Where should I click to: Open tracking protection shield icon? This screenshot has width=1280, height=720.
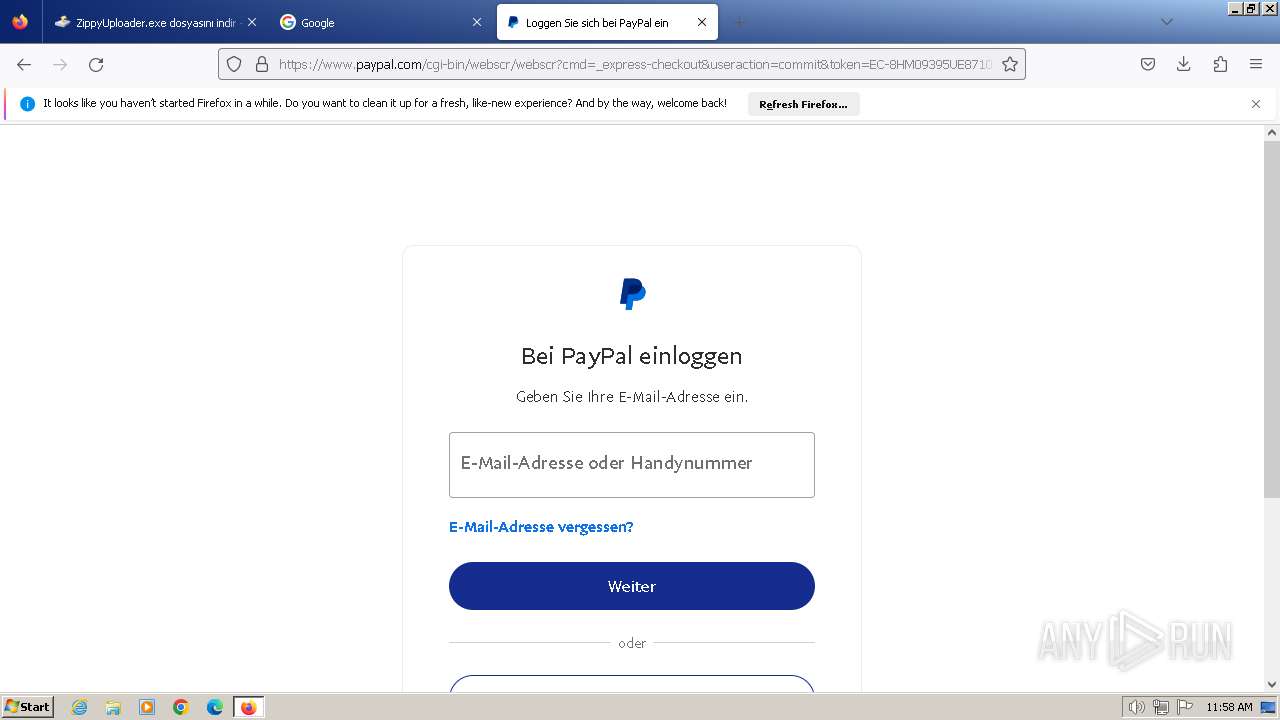pyautogui.click(x=234, y=64)
